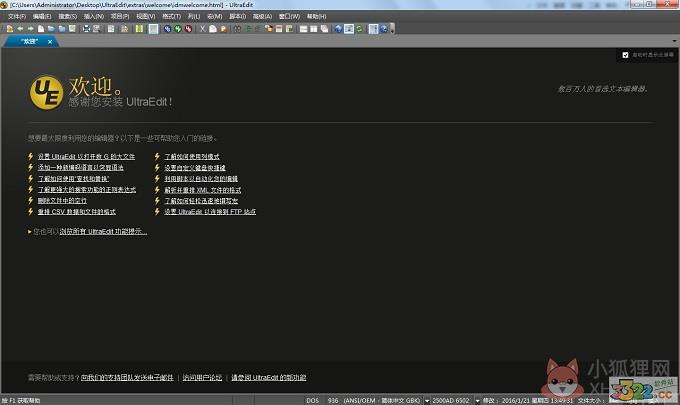Viewport: 680px width, 405px height.
Task: Open the XML file reformat link
Action: click(203, 190)
